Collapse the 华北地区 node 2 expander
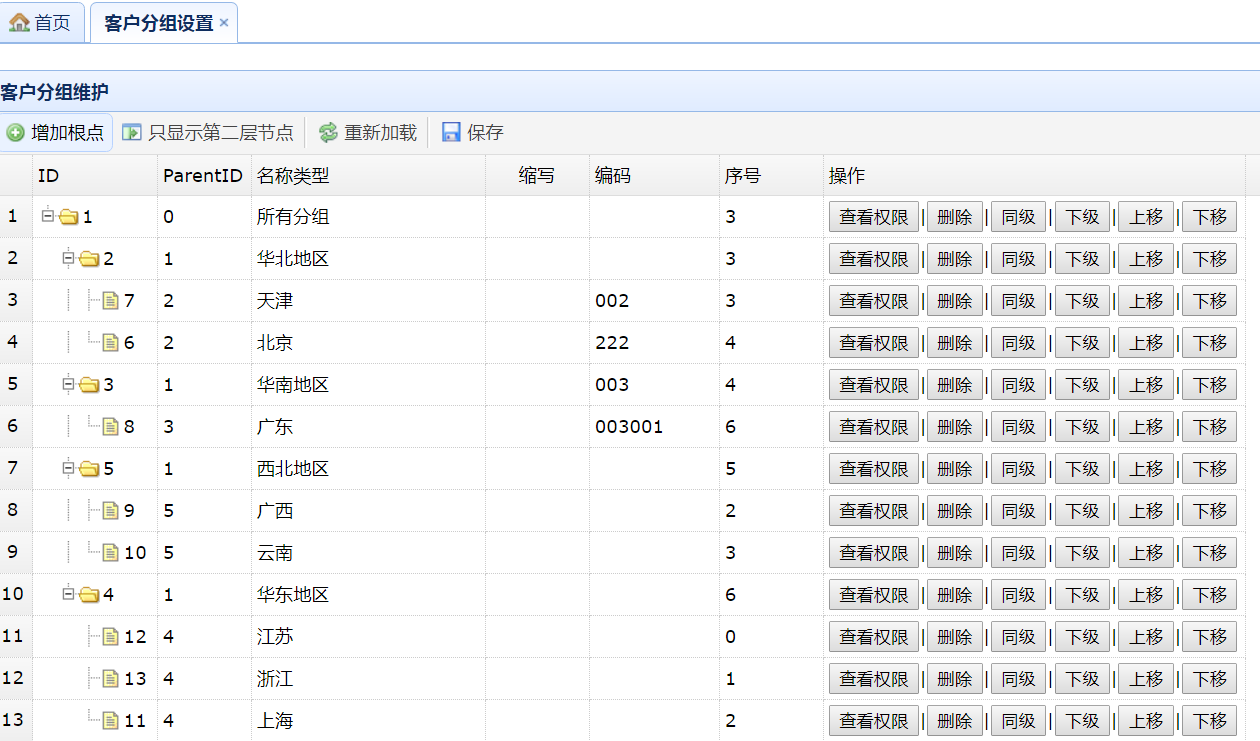This screenshot has height=741, width=1260. [68, 258]
